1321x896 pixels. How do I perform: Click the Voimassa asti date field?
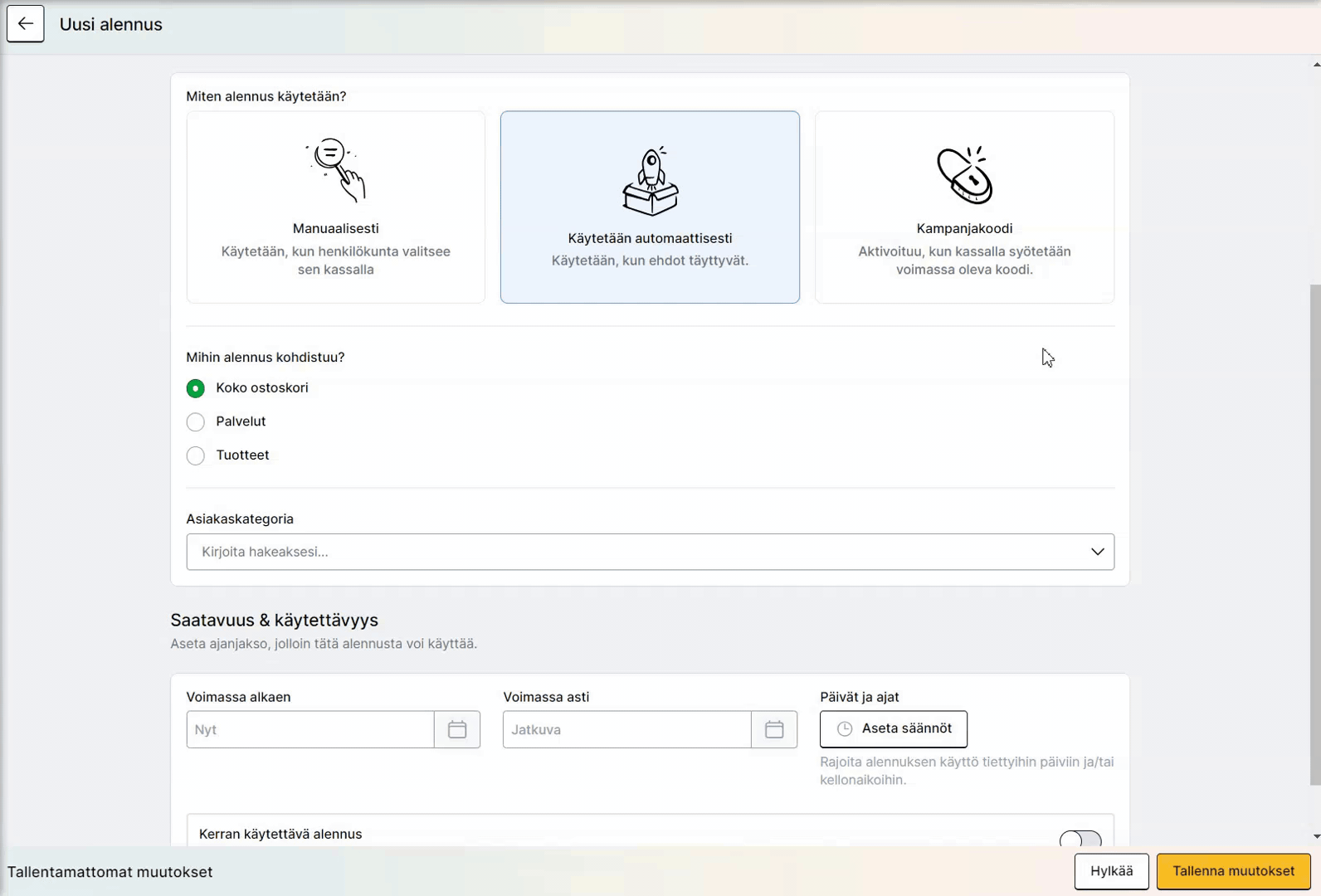tap(627, 729)
